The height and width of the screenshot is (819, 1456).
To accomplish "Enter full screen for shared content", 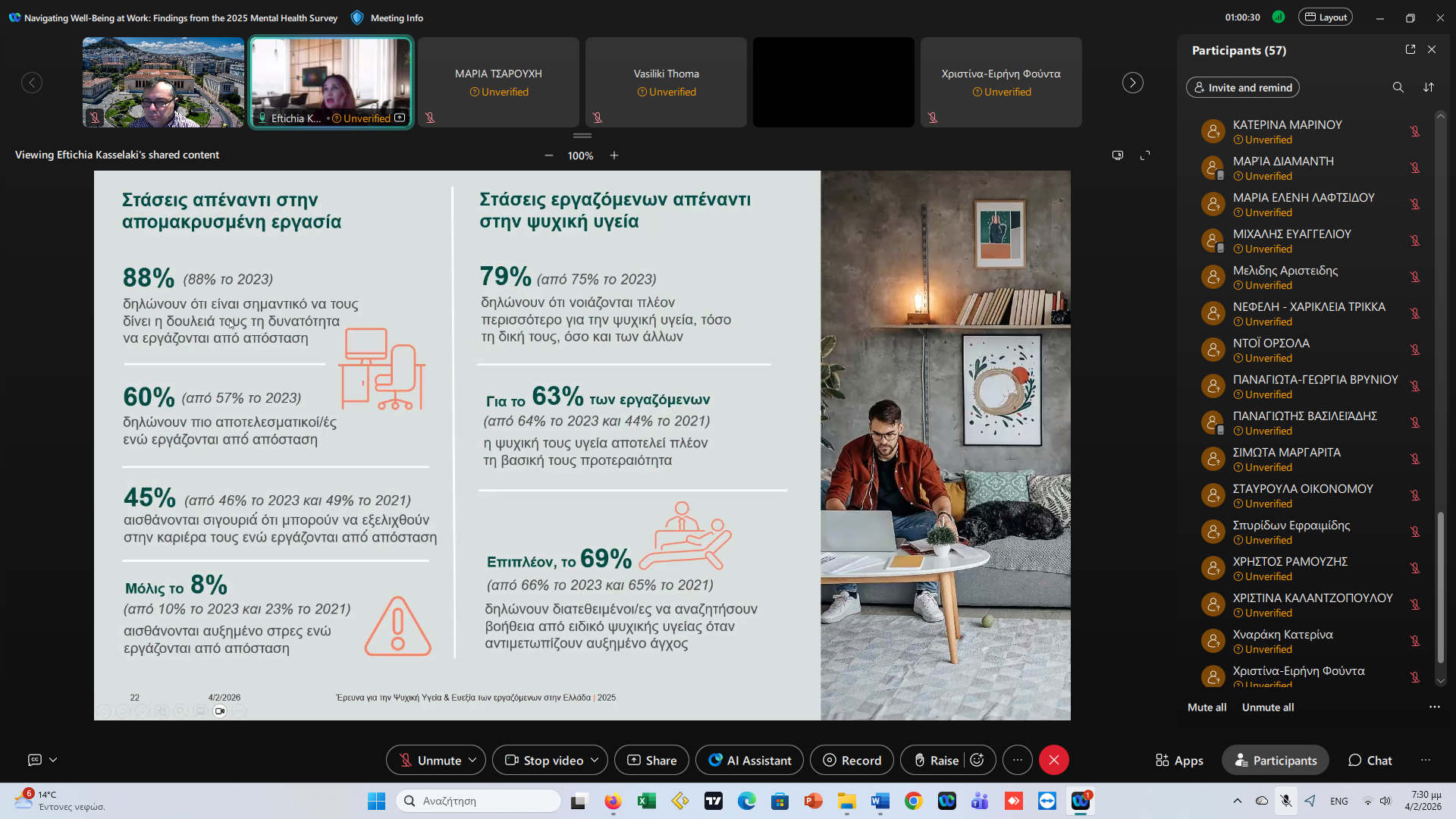I will pyautogui.click(x=1145, y=155).
